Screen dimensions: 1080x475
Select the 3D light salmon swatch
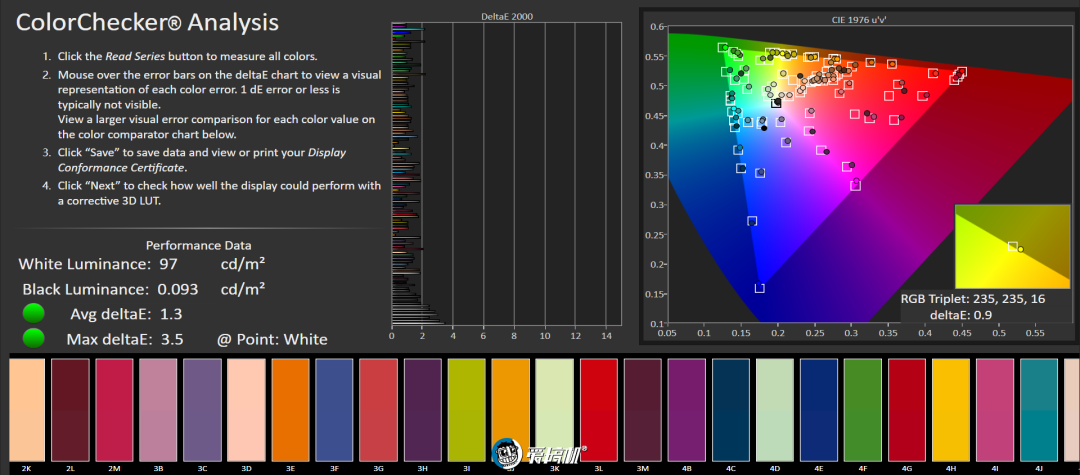point(247,410)
